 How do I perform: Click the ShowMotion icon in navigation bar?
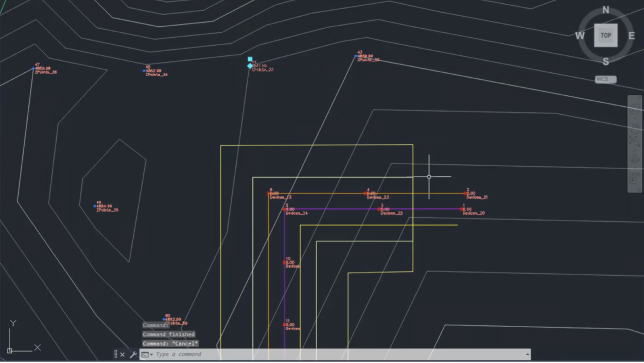tap(635, 179)
